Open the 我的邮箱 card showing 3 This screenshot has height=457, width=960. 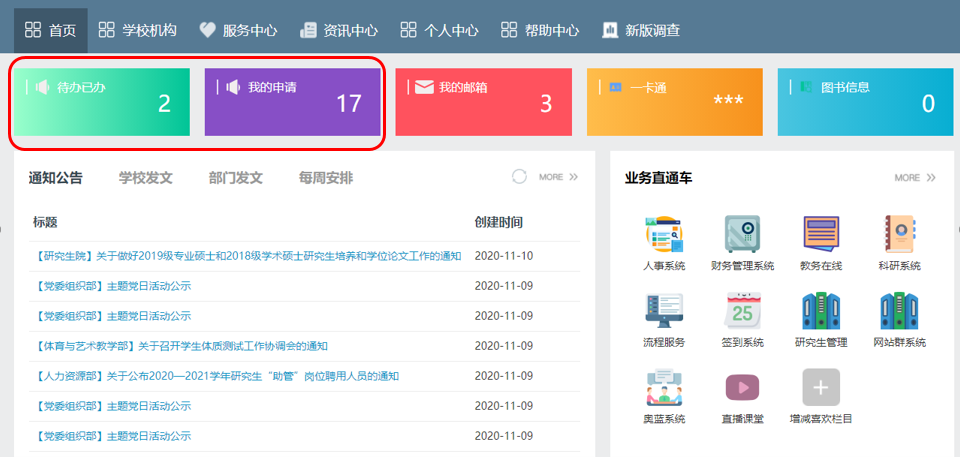(484, 102)
